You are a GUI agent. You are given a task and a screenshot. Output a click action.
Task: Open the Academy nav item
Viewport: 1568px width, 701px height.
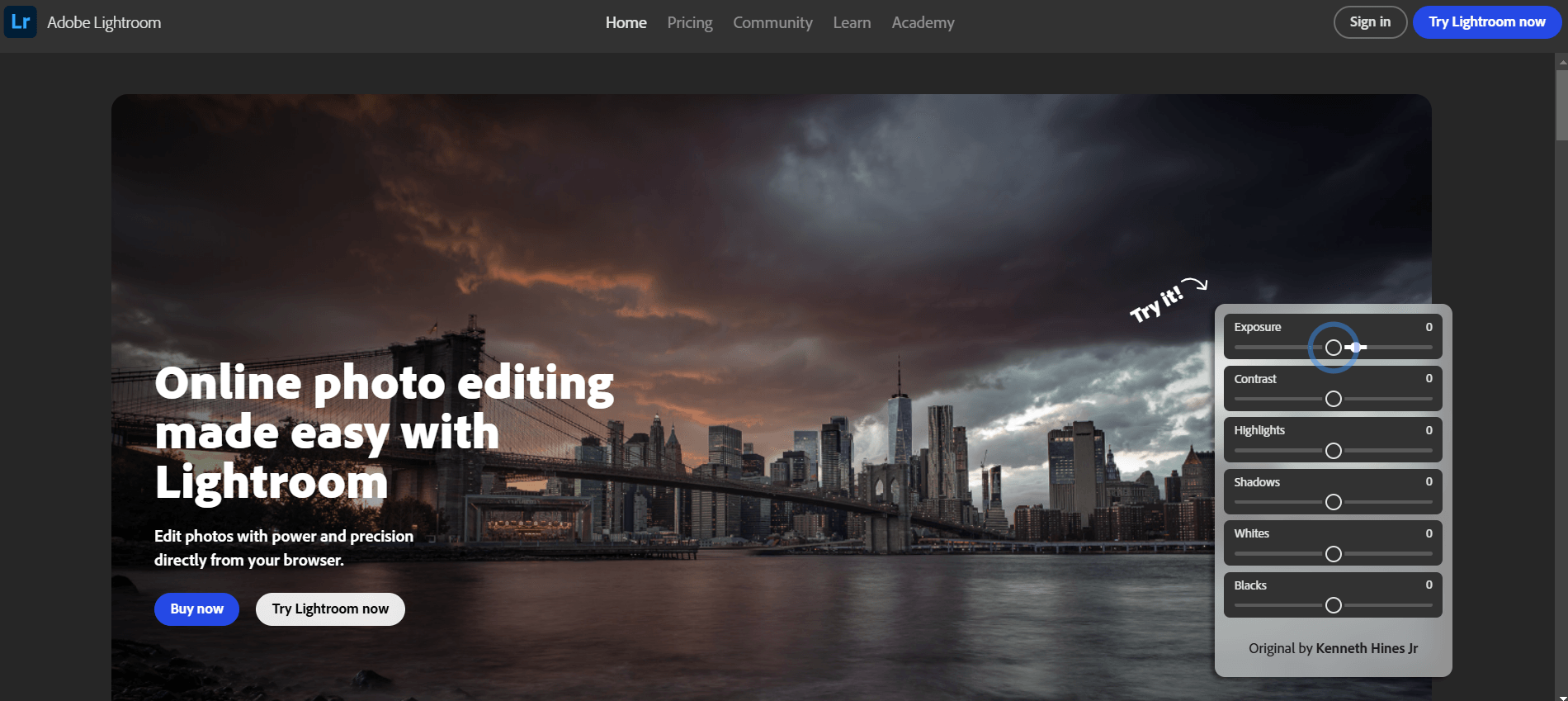click(x=923, y=22)
